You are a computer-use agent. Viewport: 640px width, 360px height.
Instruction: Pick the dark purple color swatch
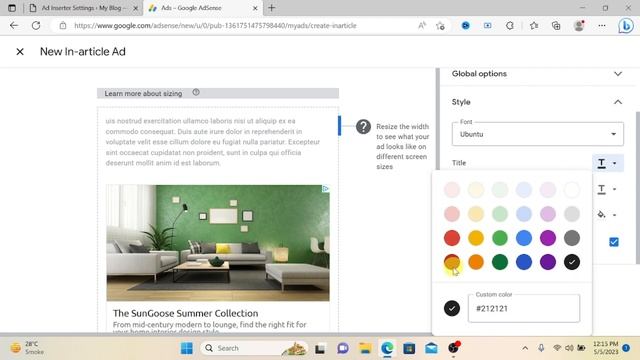pos(548,262)
